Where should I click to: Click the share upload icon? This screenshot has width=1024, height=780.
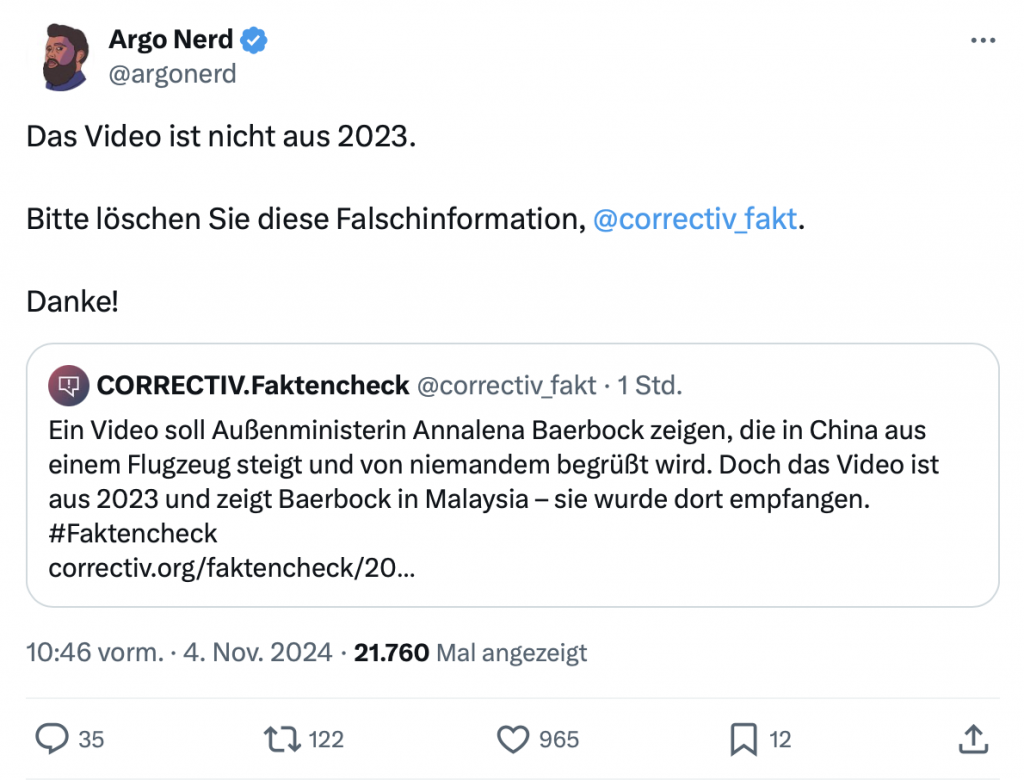click(972, 739)
